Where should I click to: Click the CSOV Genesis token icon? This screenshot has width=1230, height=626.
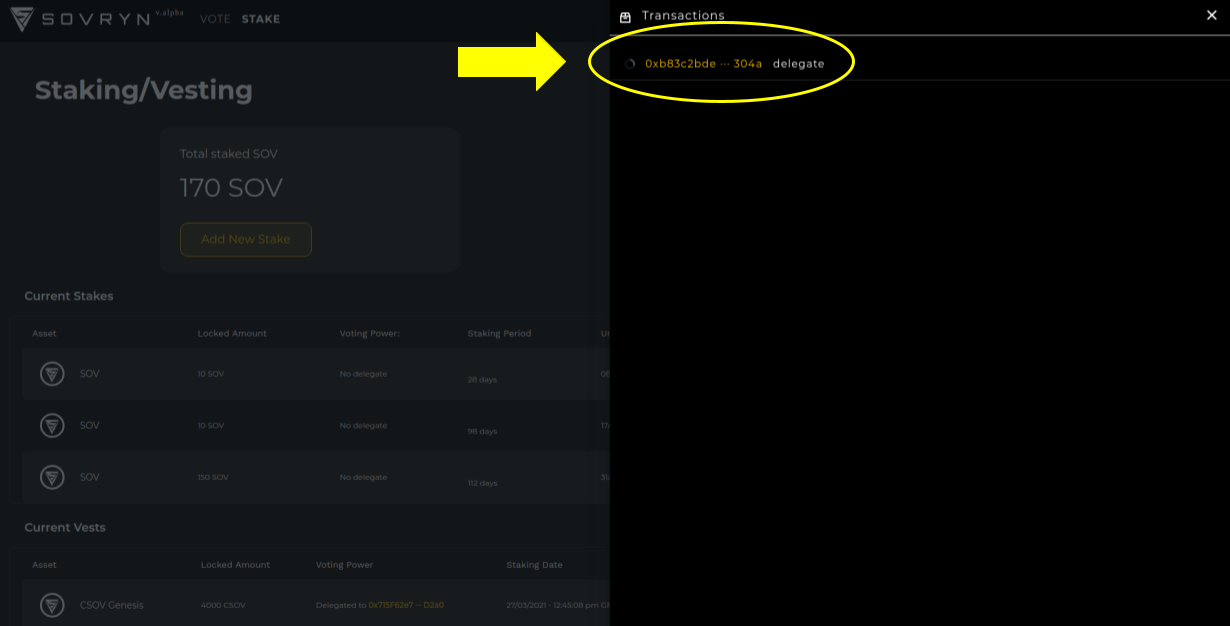point(52,605)
